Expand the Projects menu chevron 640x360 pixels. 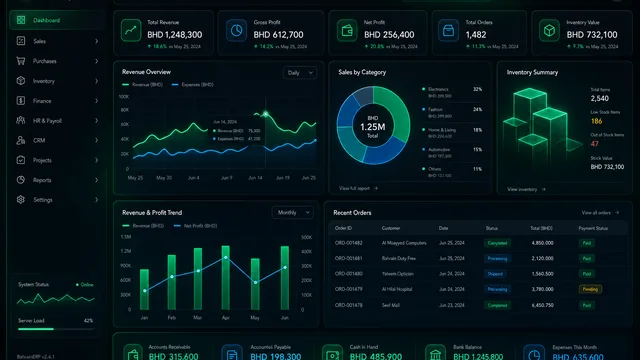96,160
